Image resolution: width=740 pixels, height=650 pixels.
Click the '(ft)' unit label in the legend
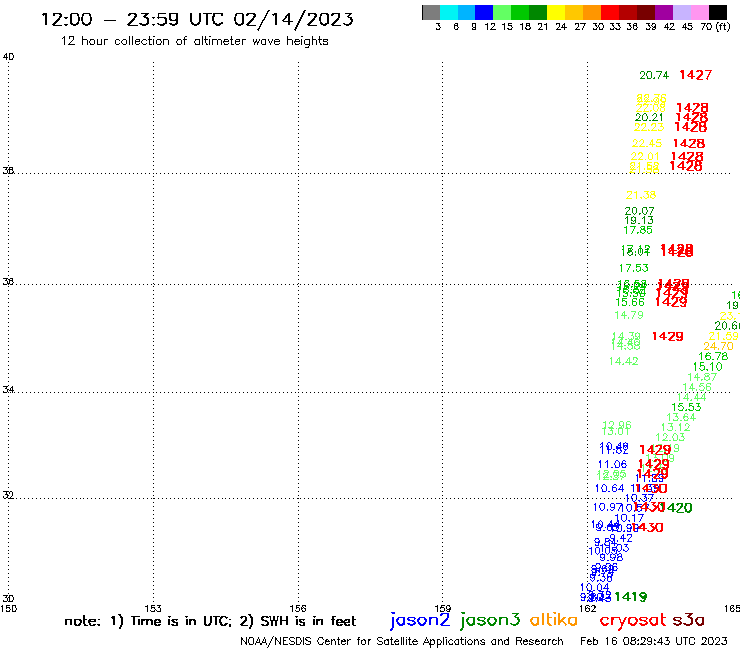pos(723,26)
